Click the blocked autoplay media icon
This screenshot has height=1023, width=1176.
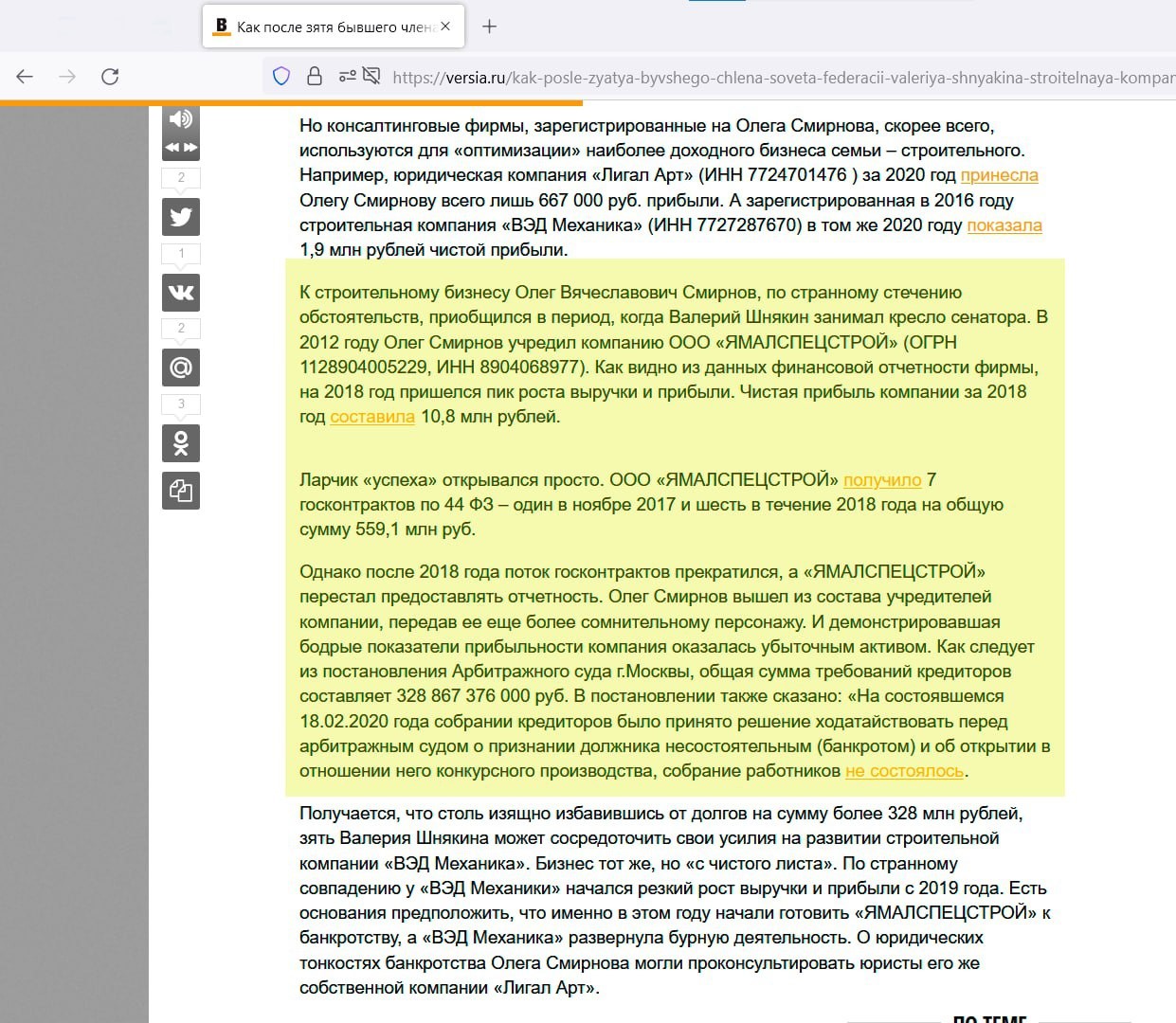[x=371, y=77]
